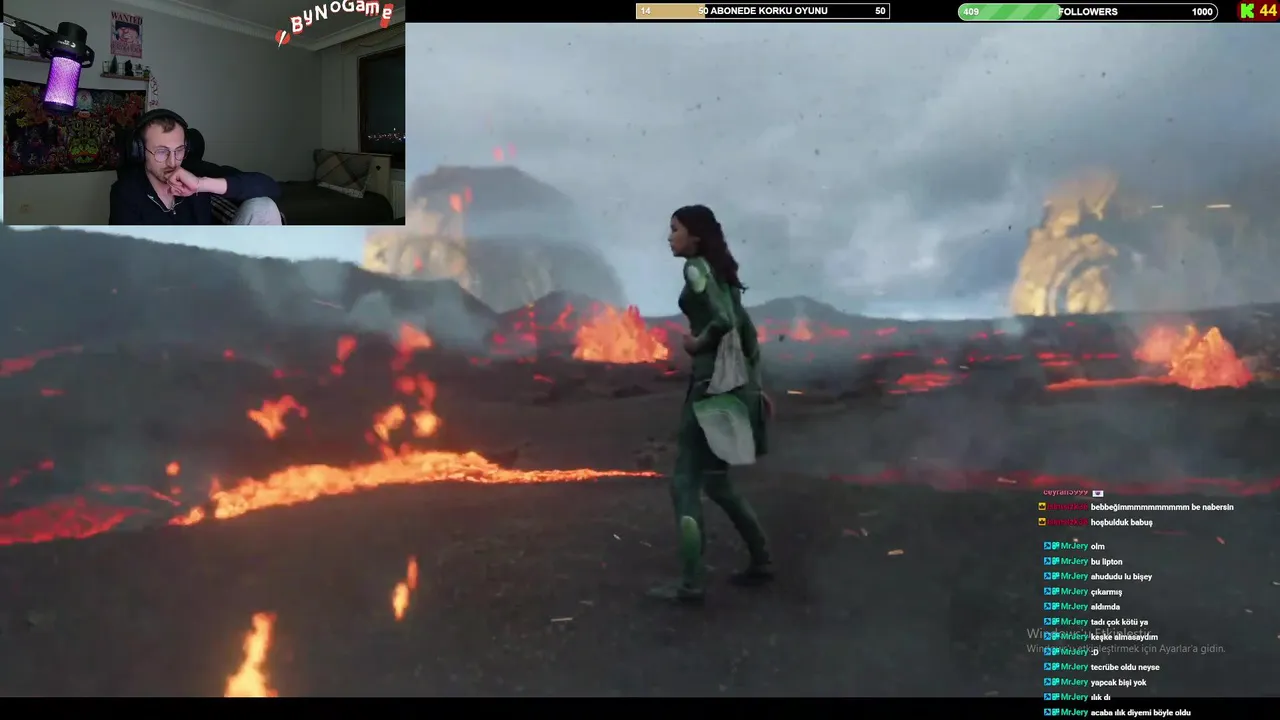Select chat message 'olm'
Image resolution: width=1280 pixels, height=720 pixels.
pos(1097,546)
